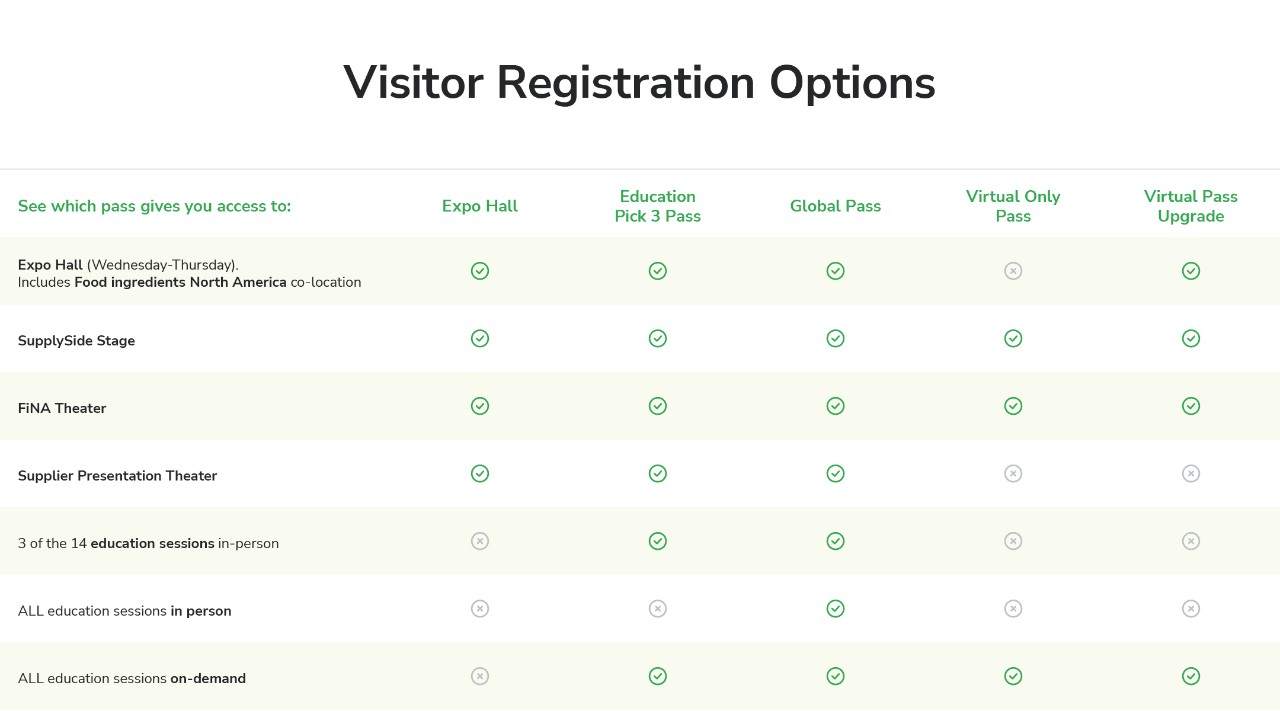Click Education Pick 3 X for ALL sessions in person
Screen dimensions: 1280x711
coord(658,609)
